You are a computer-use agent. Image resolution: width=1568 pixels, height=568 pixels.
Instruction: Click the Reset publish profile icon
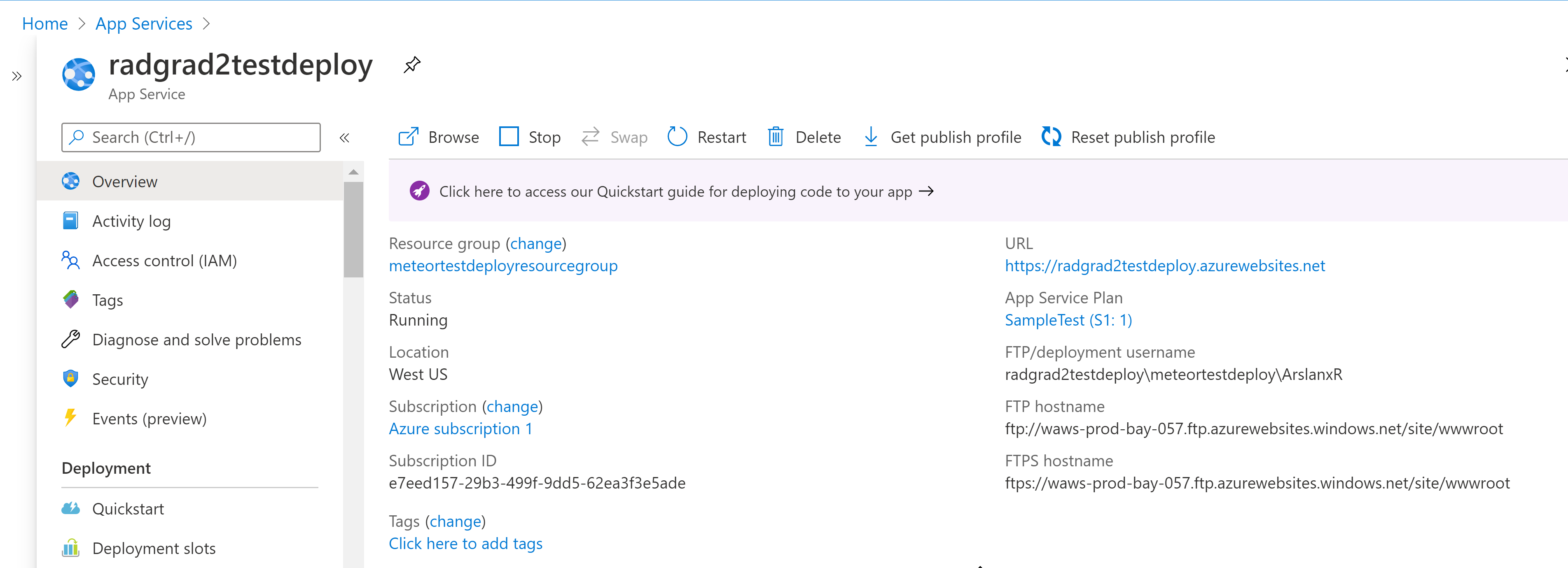1051,137
